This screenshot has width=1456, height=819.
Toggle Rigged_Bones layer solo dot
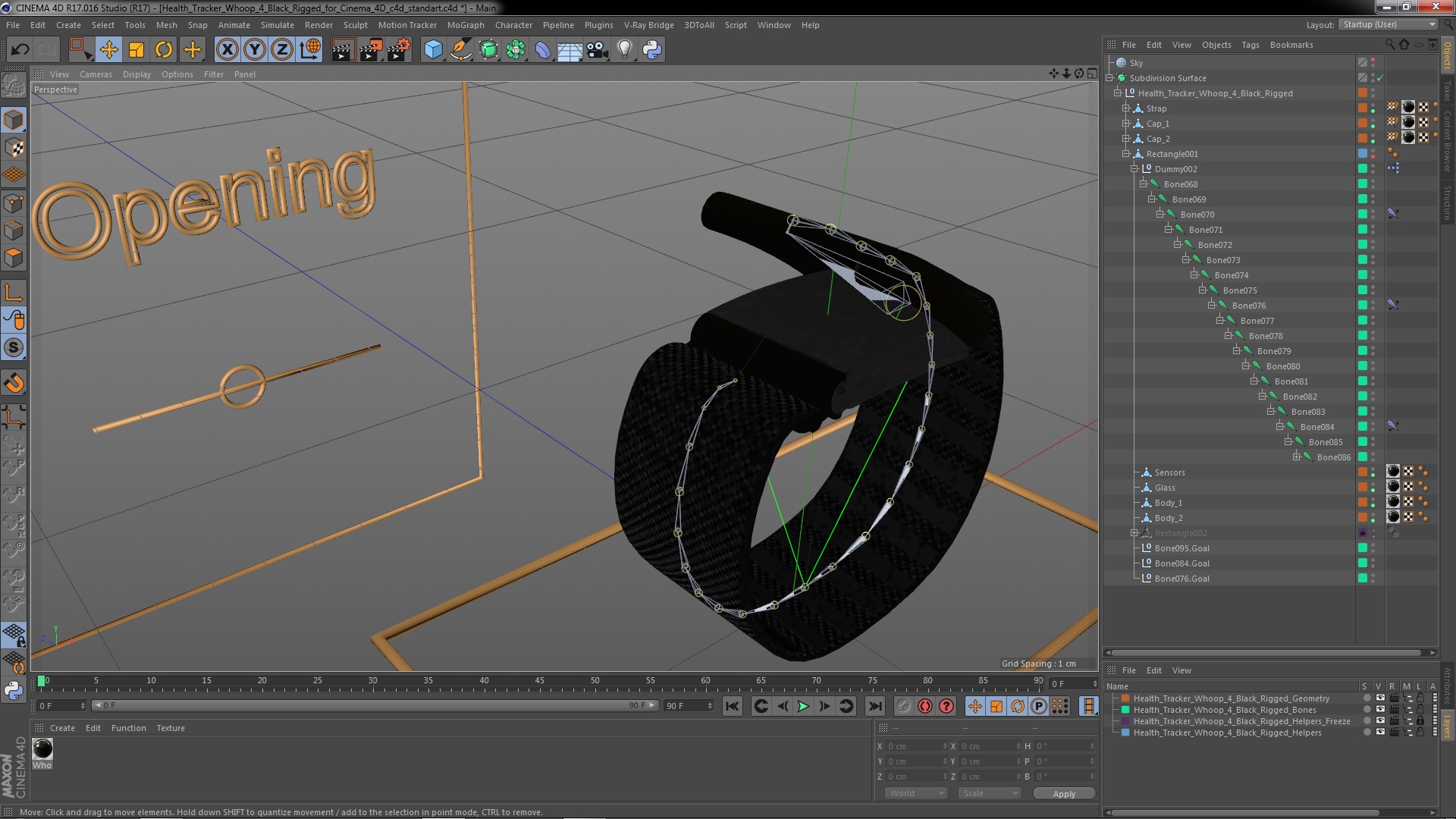pos(1367,710)
